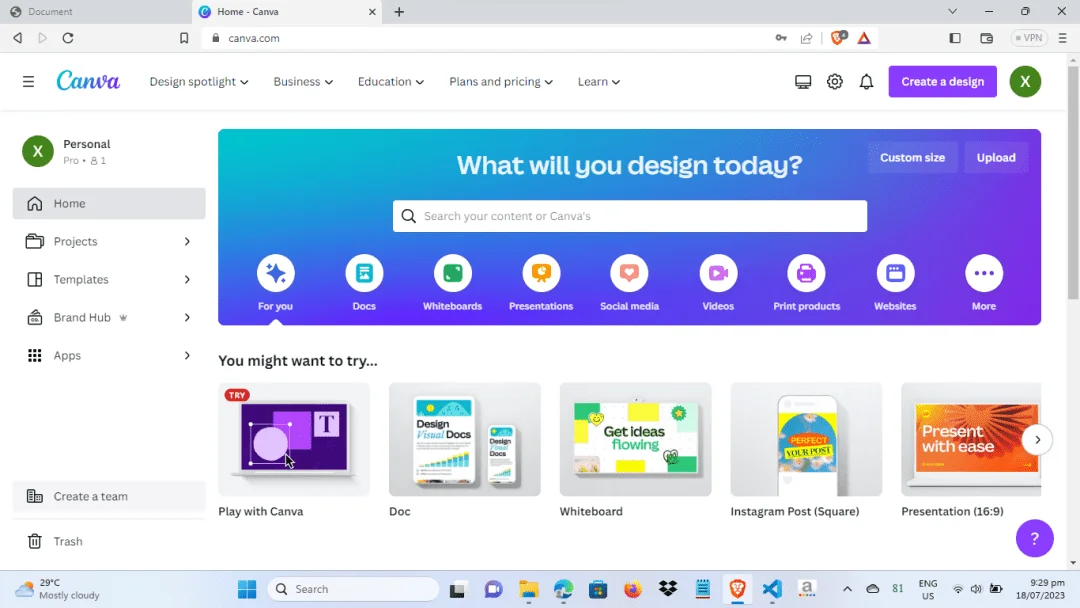Click Create a team in sidebar

coord(109,496)
